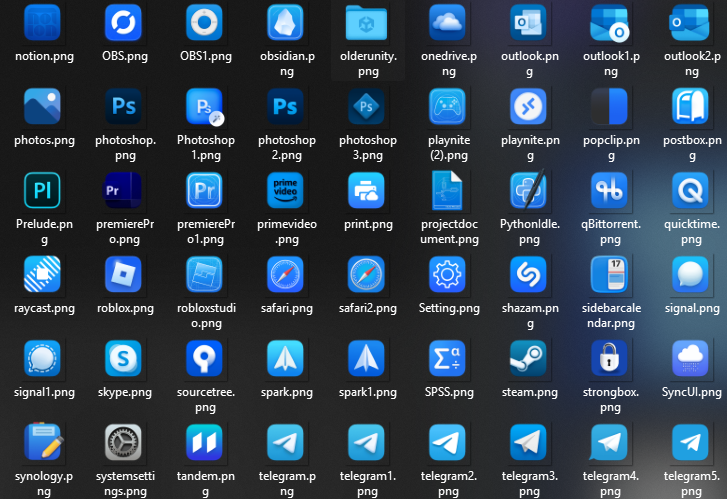Select the signal.png speech bubble icon

[690, 274]
